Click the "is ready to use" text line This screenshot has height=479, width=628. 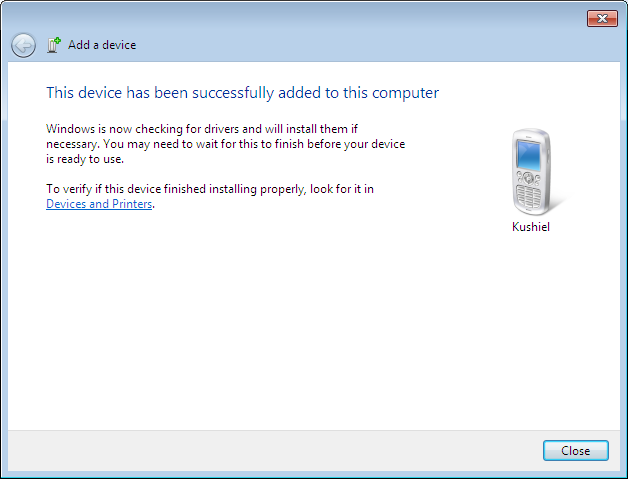[85, 159]
